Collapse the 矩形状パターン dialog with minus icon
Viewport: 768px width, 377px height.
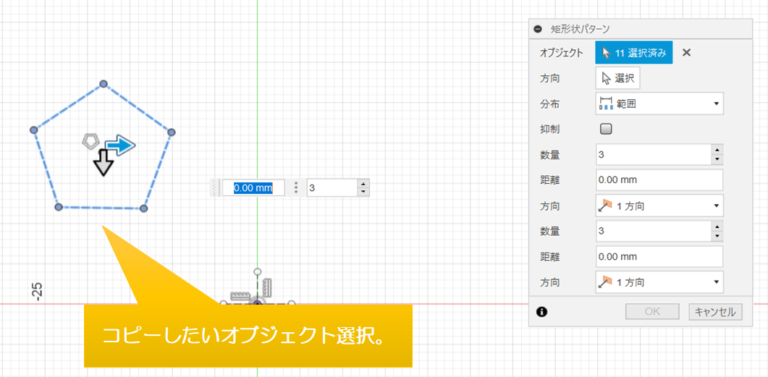(x=538, y=29)
